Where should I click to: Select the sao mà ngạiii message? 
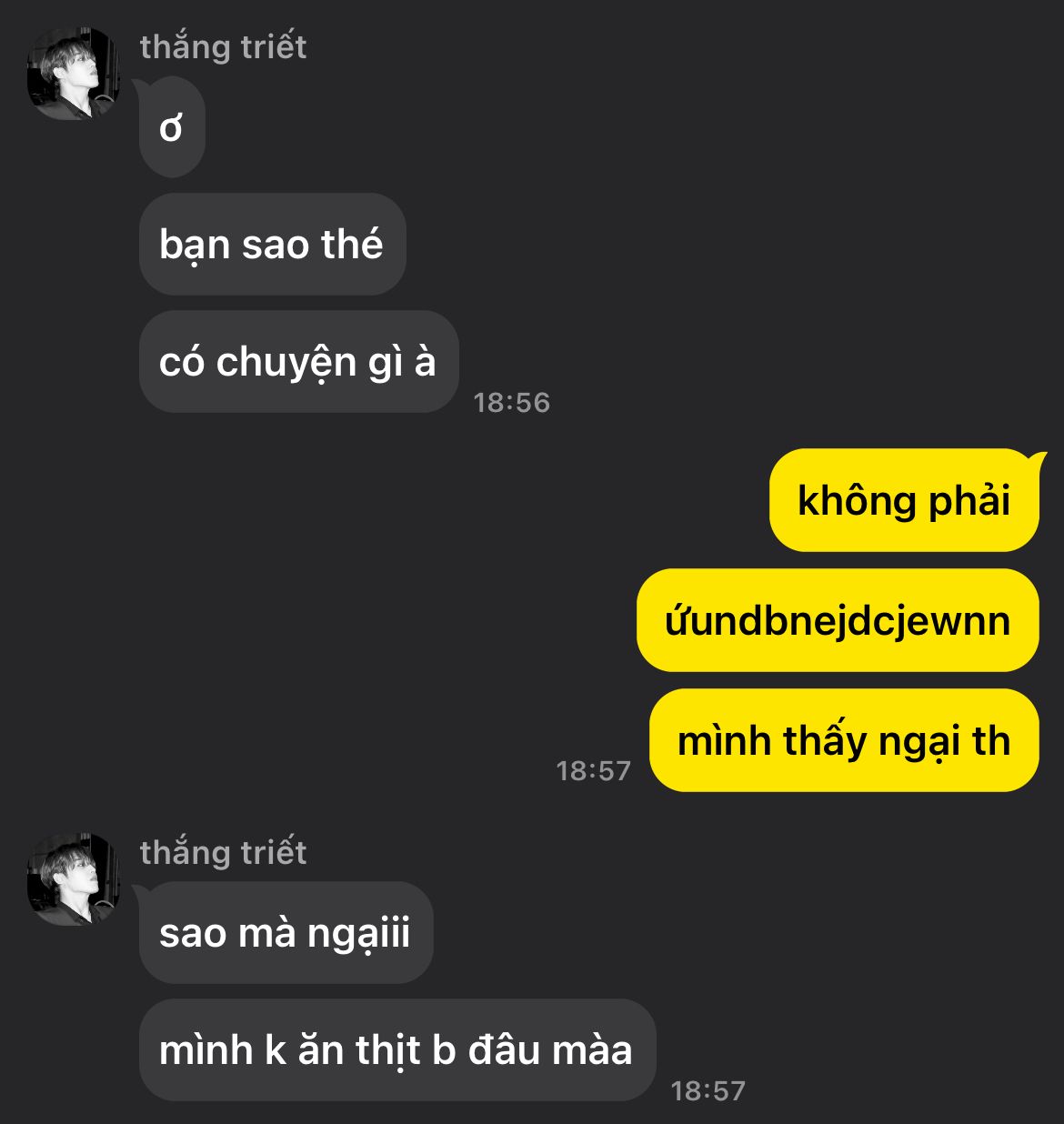(286, 933)
